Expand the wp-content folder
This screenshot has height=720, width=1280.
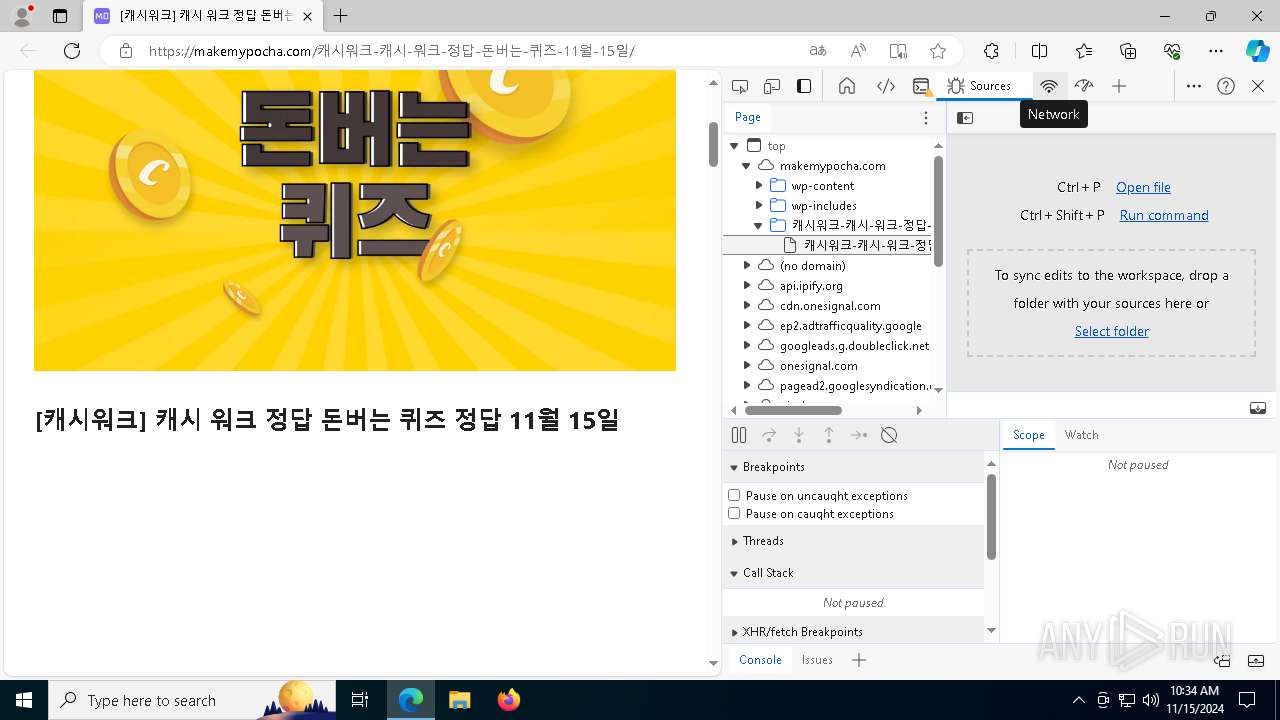point(758,186)
